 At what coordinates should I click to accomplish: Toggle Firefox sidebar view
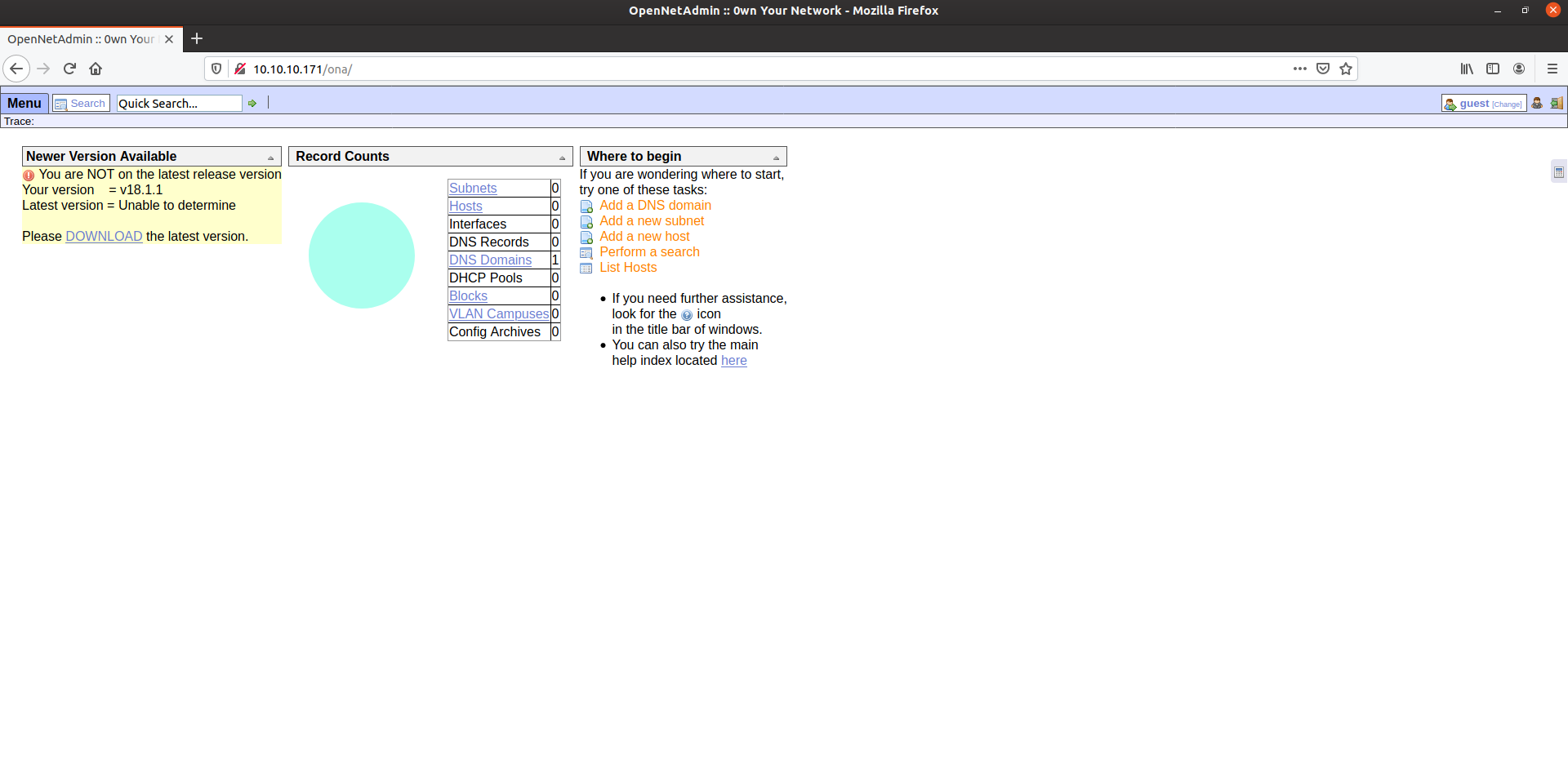[x=1493, y=69]
